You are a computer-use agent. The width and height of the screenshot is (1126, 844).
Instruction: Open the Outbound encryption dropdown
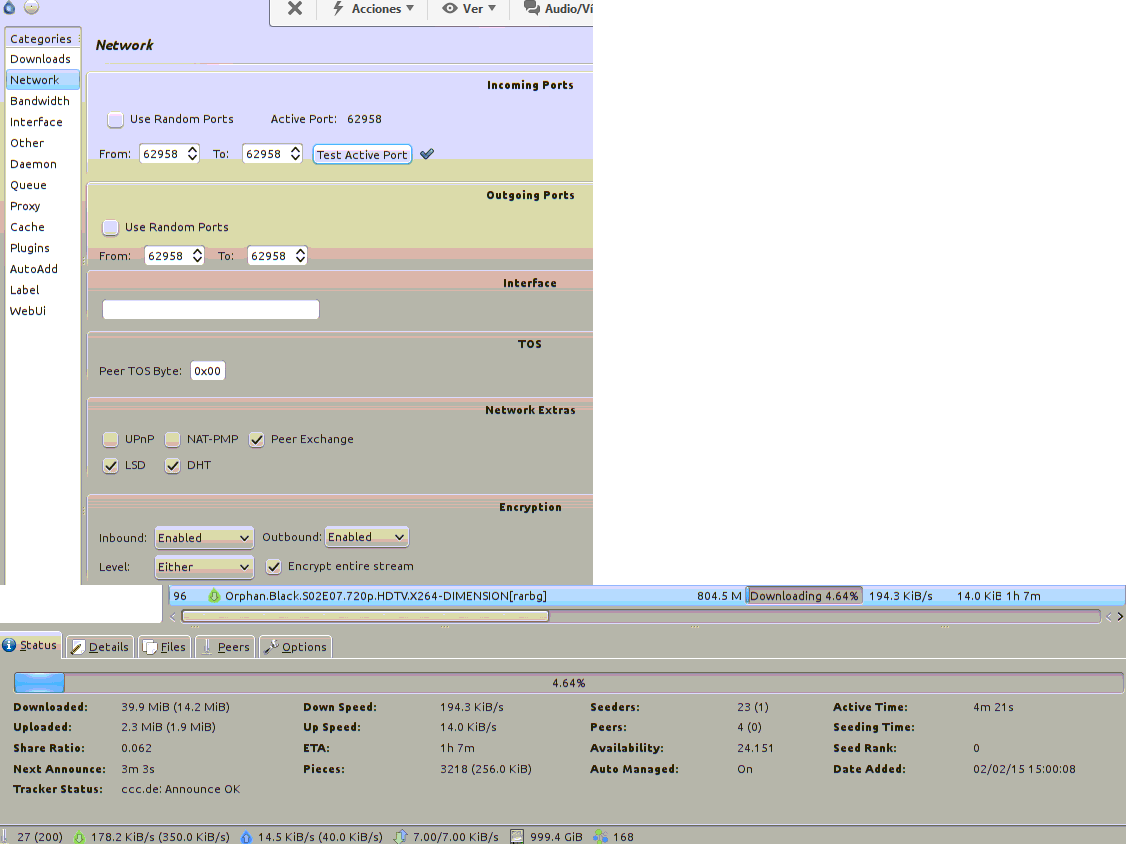tap(366, 537)
